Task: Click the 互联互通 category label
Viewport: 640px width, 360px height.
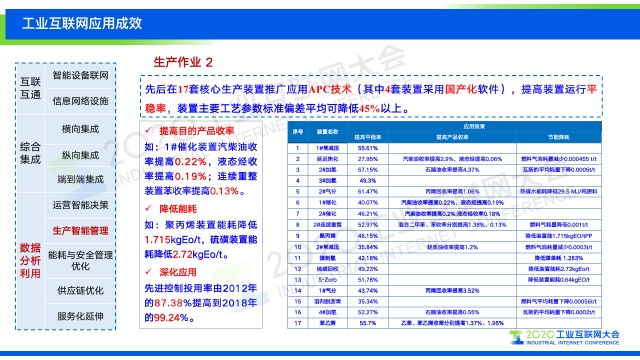Action: click(x=30, y=88)
